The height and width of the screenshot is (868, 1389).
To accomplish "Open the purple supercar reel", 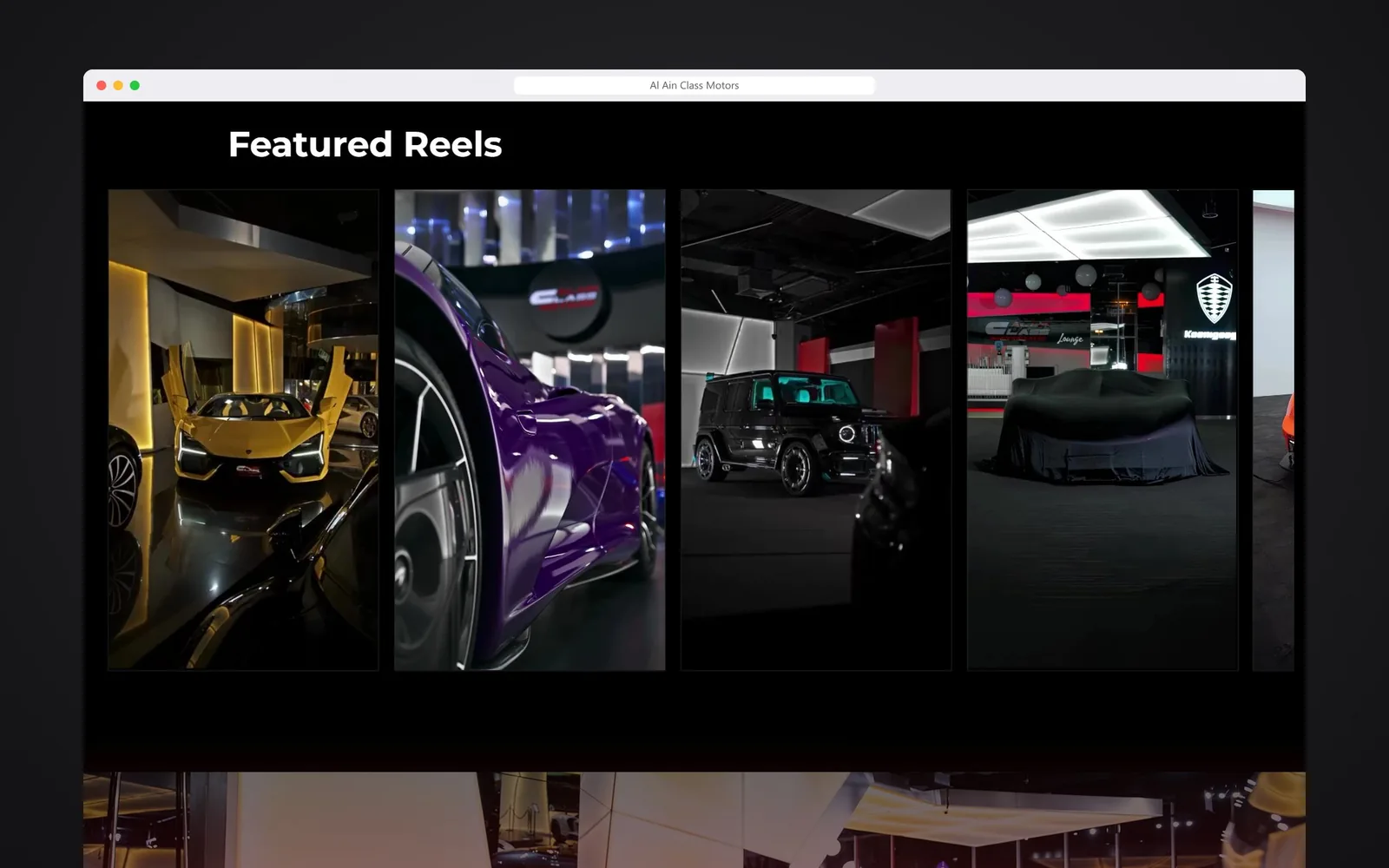I will click(530, 430).
